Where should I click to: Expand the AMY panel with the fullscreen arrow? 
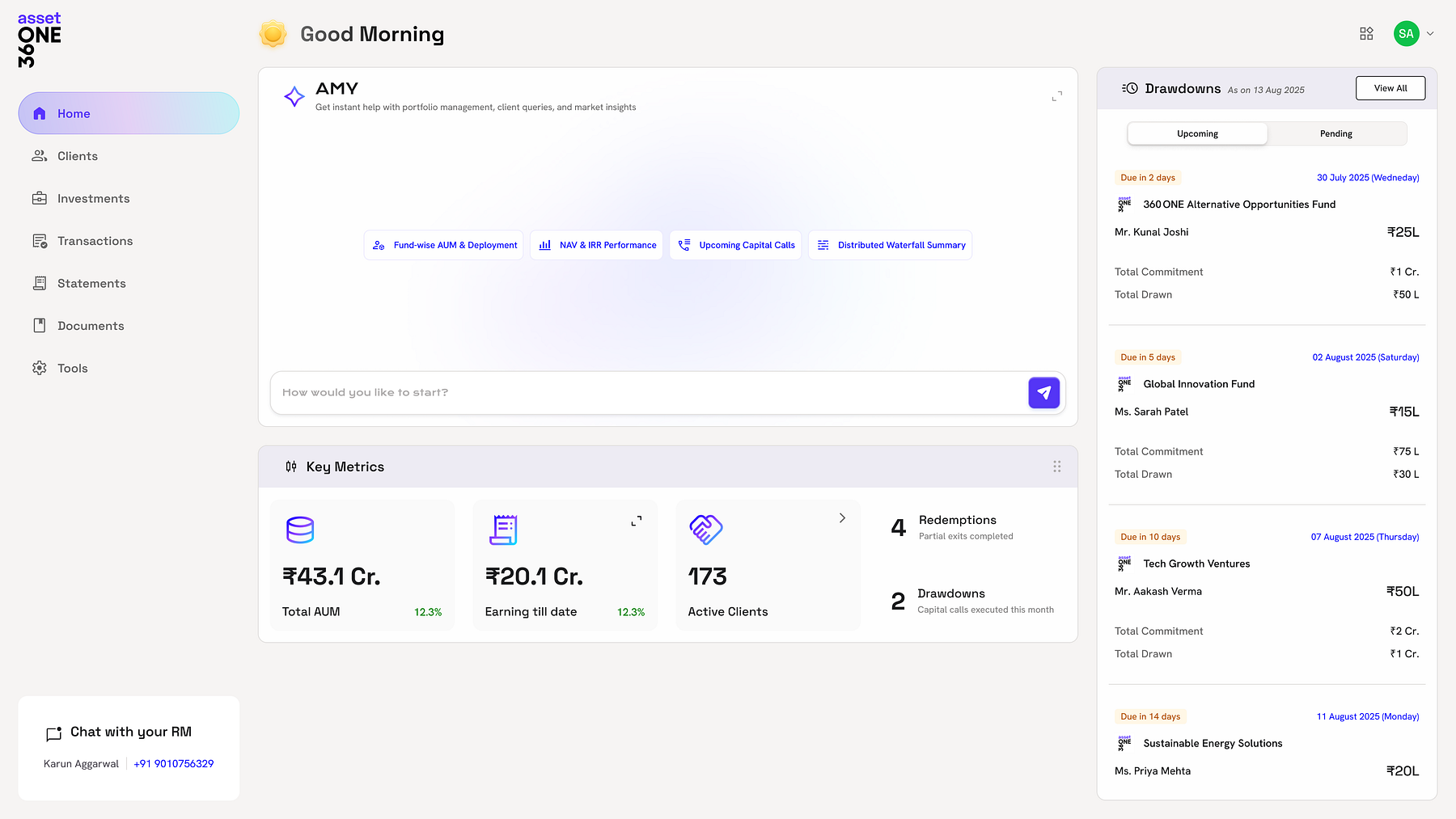click(x=1057, y=95)
